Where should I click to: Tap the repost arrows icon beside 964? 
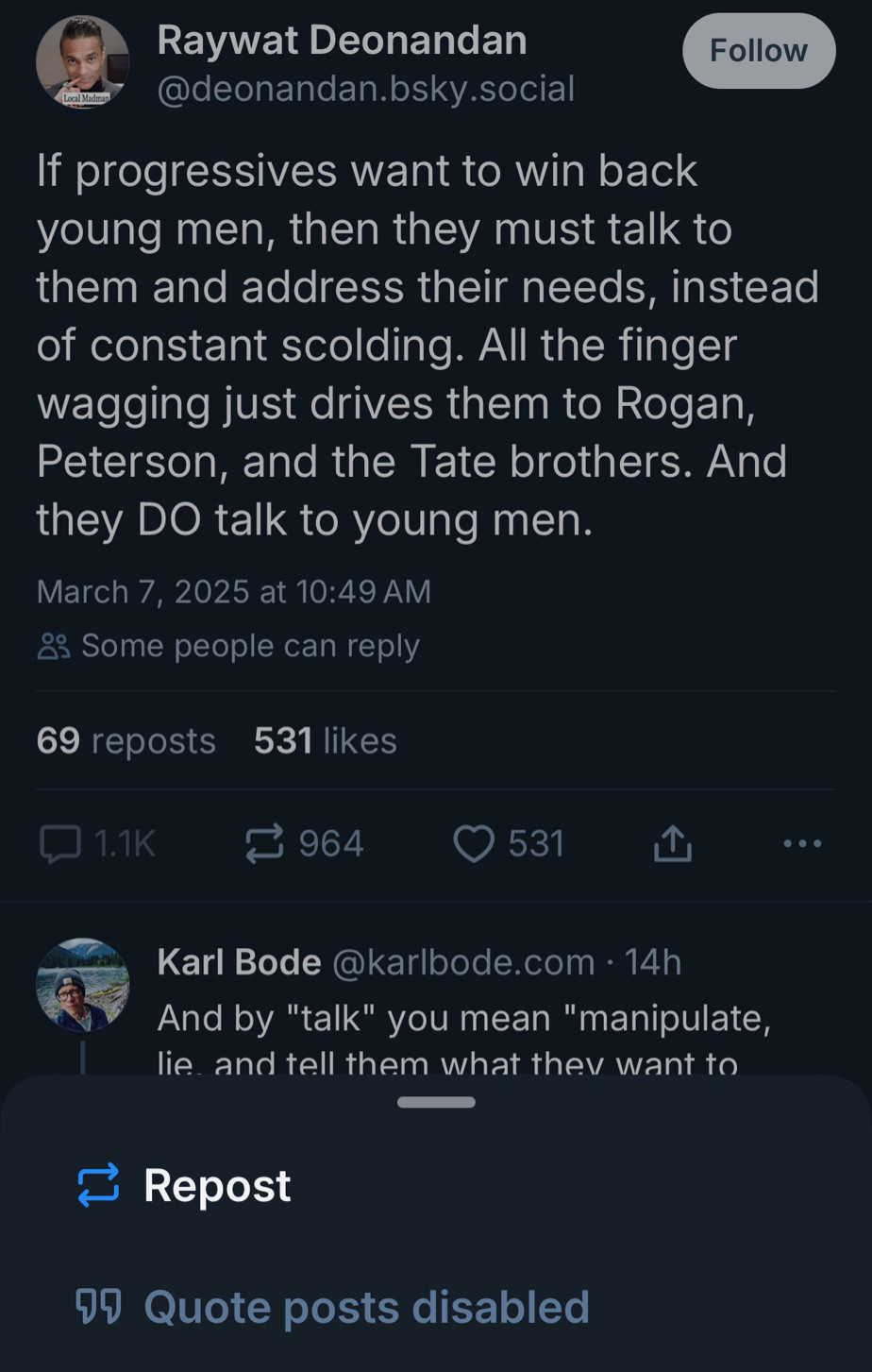(x=263, y=843)
